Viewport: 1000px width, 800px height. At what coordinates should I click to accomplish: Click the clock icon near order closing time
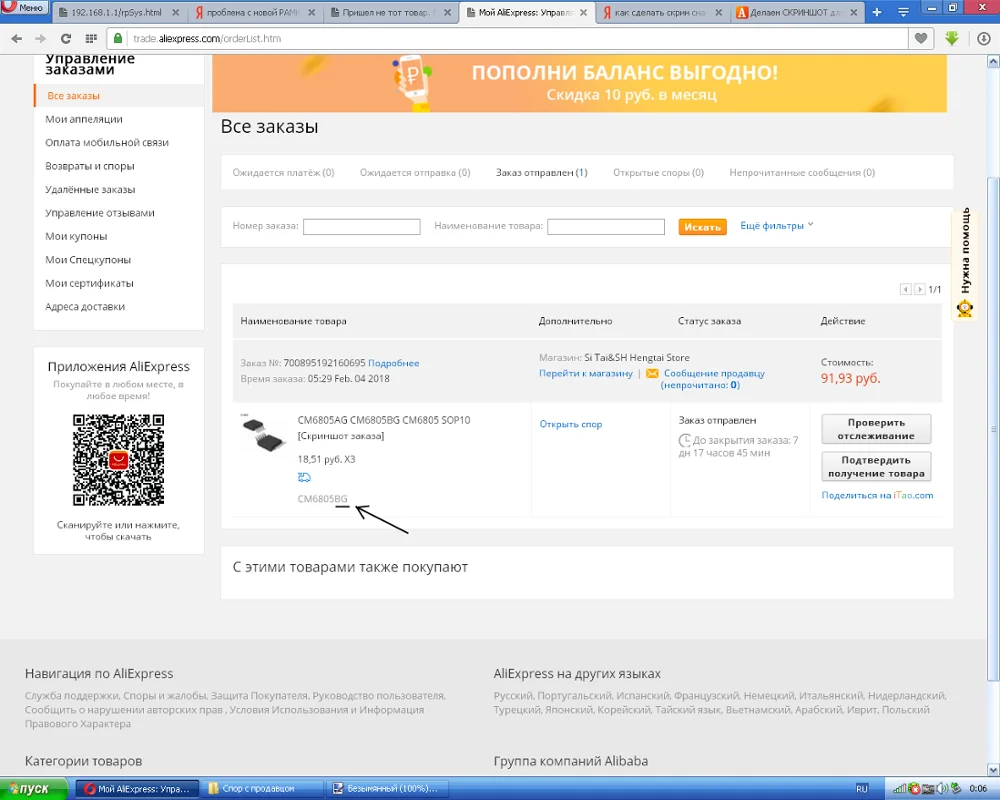684,440
